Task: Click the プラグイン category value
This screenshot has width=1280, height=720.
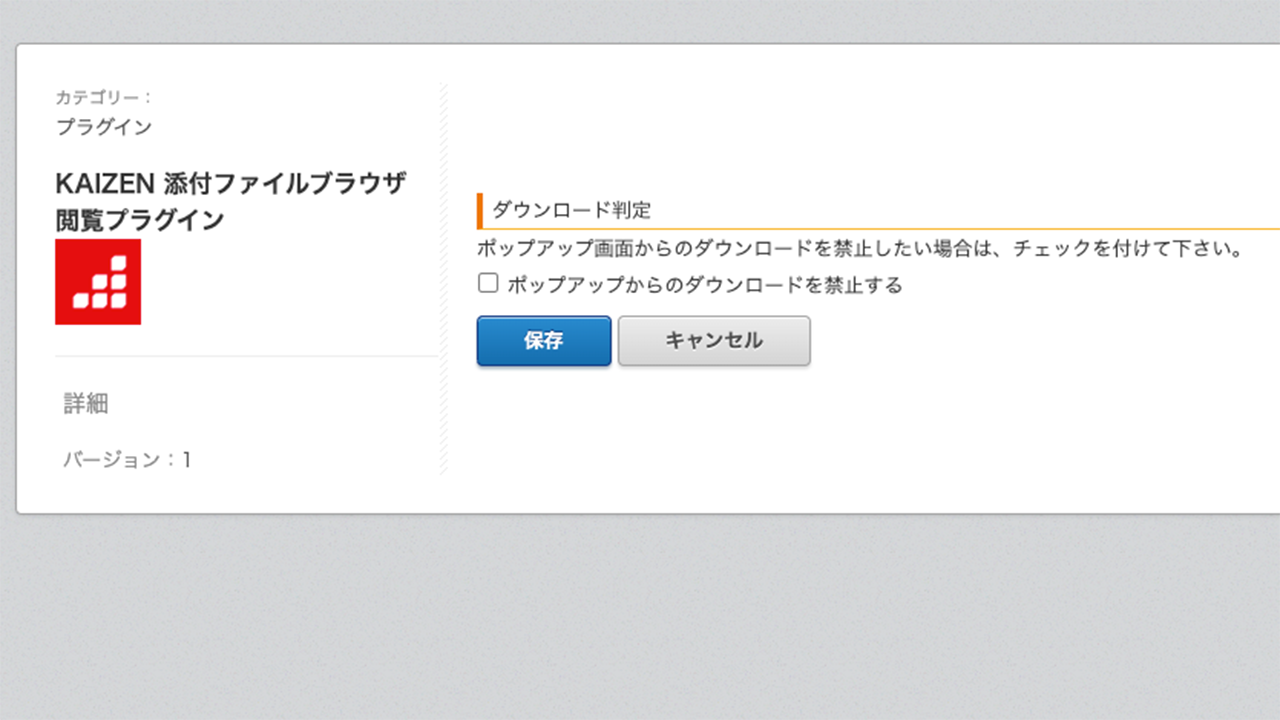Action: [x=104, y=127]
